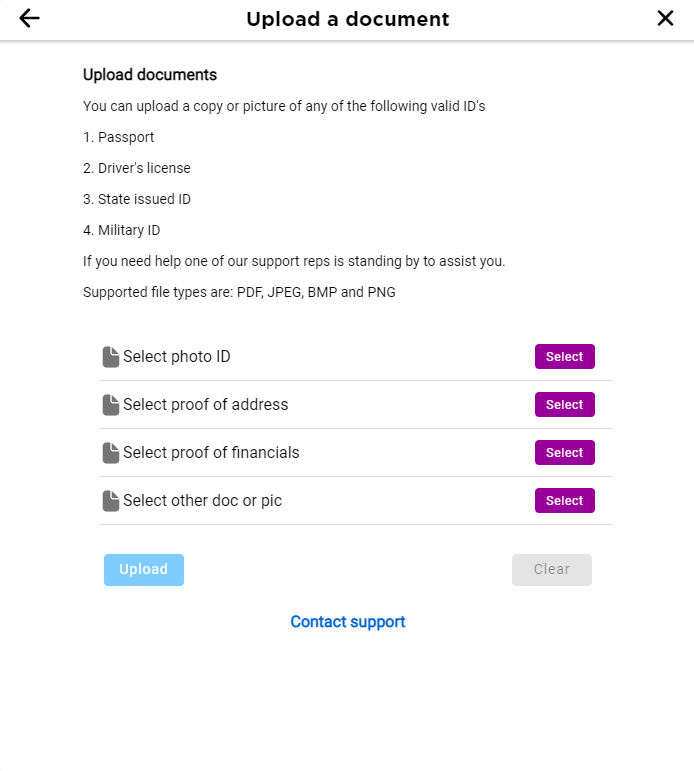Click the Upload documents heading
The height and width of the screenshot is (771, 694).
150,75
